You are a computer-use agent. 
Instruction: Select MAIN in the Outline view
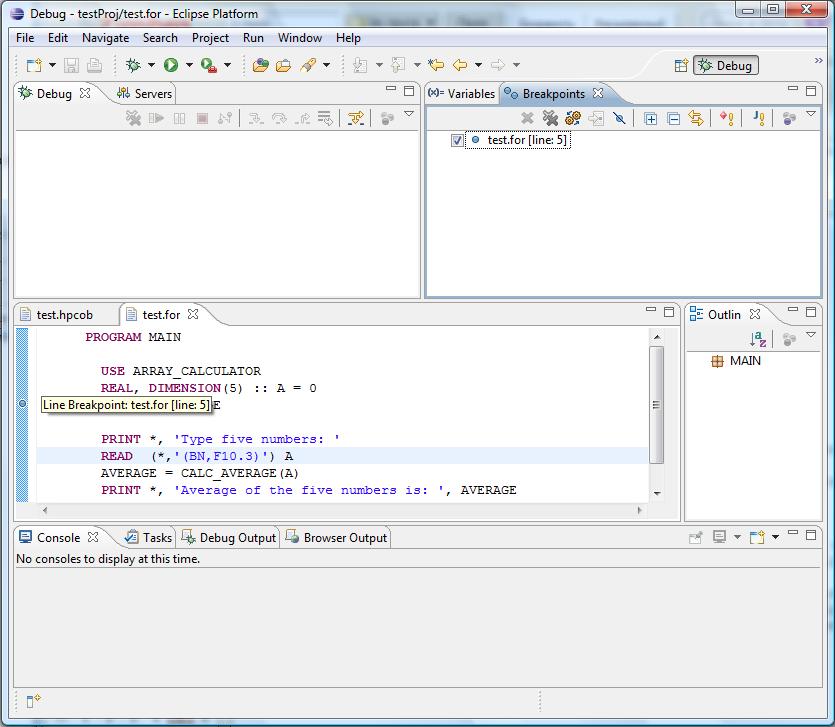pyautogui.click(x=745, y=361)
